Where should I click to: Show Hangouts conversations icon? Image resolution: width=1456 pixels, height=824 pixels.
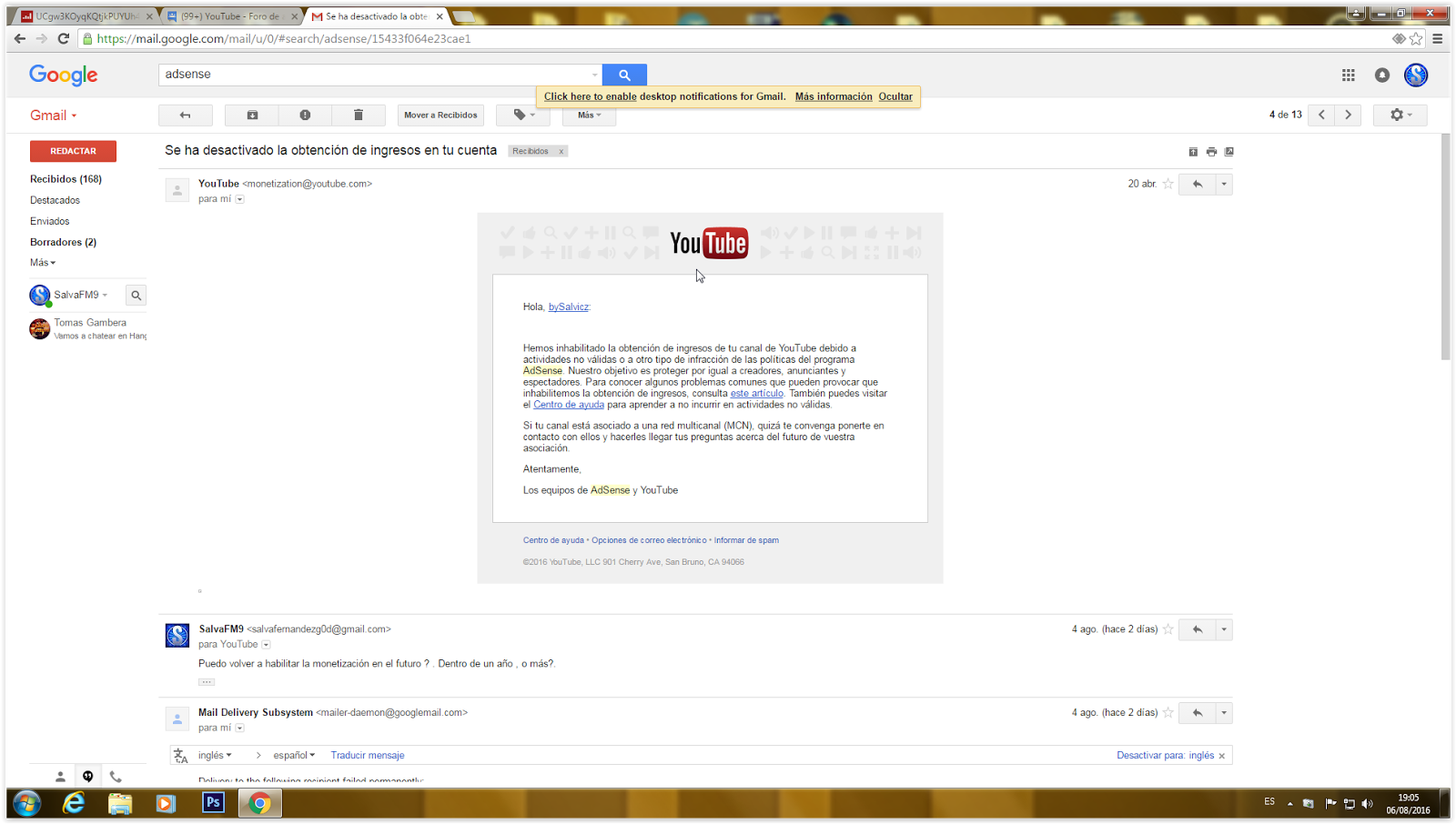pos(88,777)
